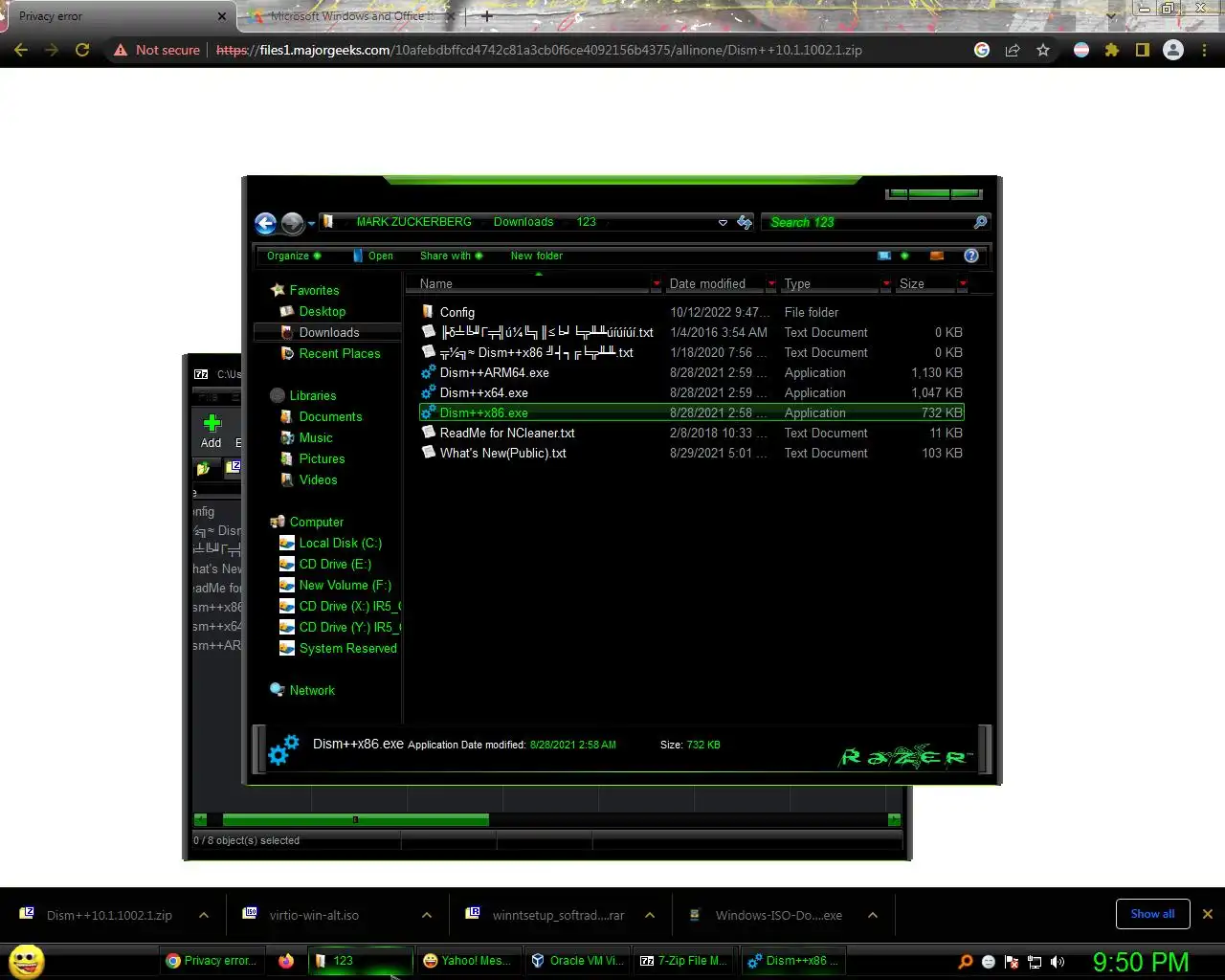Image resolution: width=1225 pixels, height=980 pixels.
Task: Switch to Microsoft Windows and Office tab
Action: 351,16
